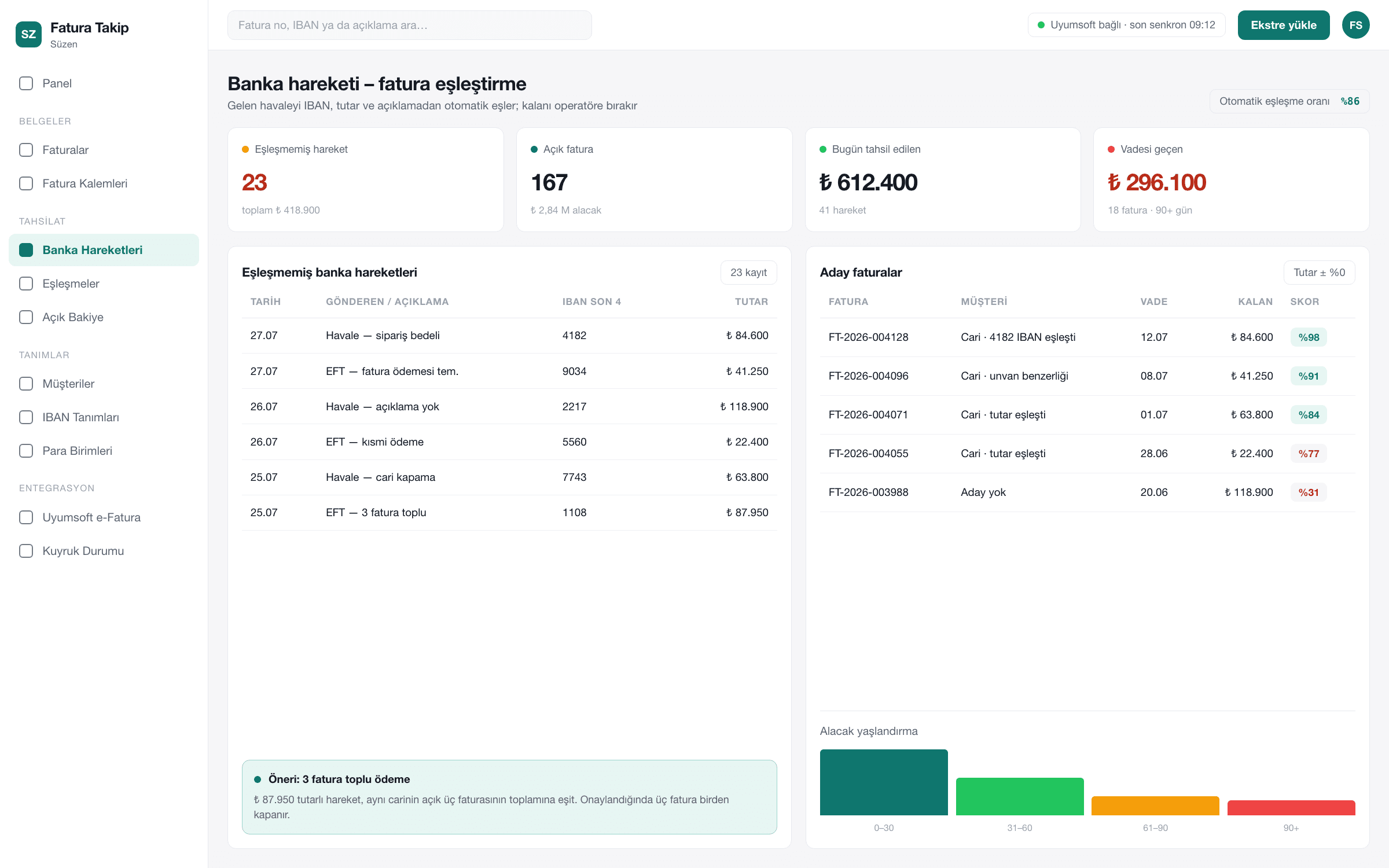This screenshot has width=1389, height=868.
Task: Click the %98 score badge
Action: click(x=1309, y=337)
